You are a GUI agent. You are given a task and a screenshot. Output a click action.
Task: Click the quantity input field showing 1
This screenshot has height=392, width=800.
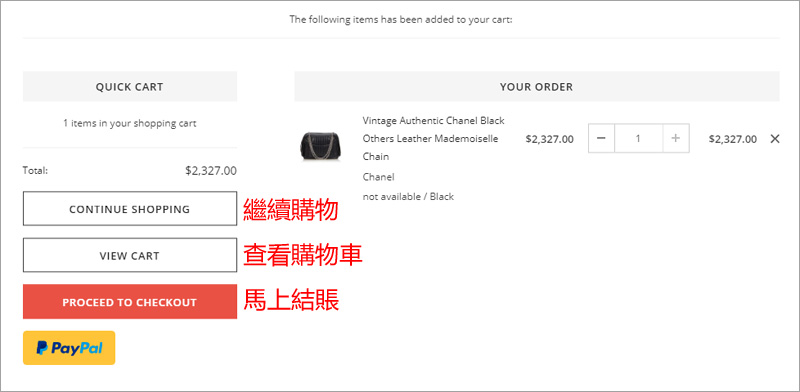pyautogui.click(x=639, y=138)
